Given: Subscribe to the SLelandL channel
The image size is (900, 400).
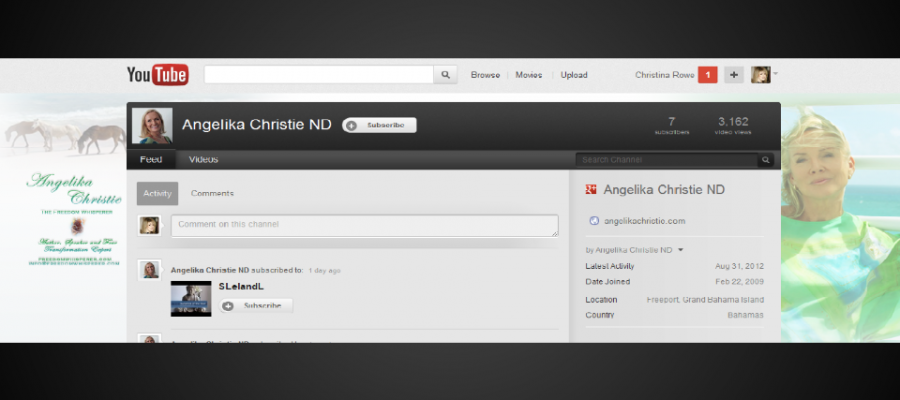Looking at the screenshot, I should tap(256, 306).
